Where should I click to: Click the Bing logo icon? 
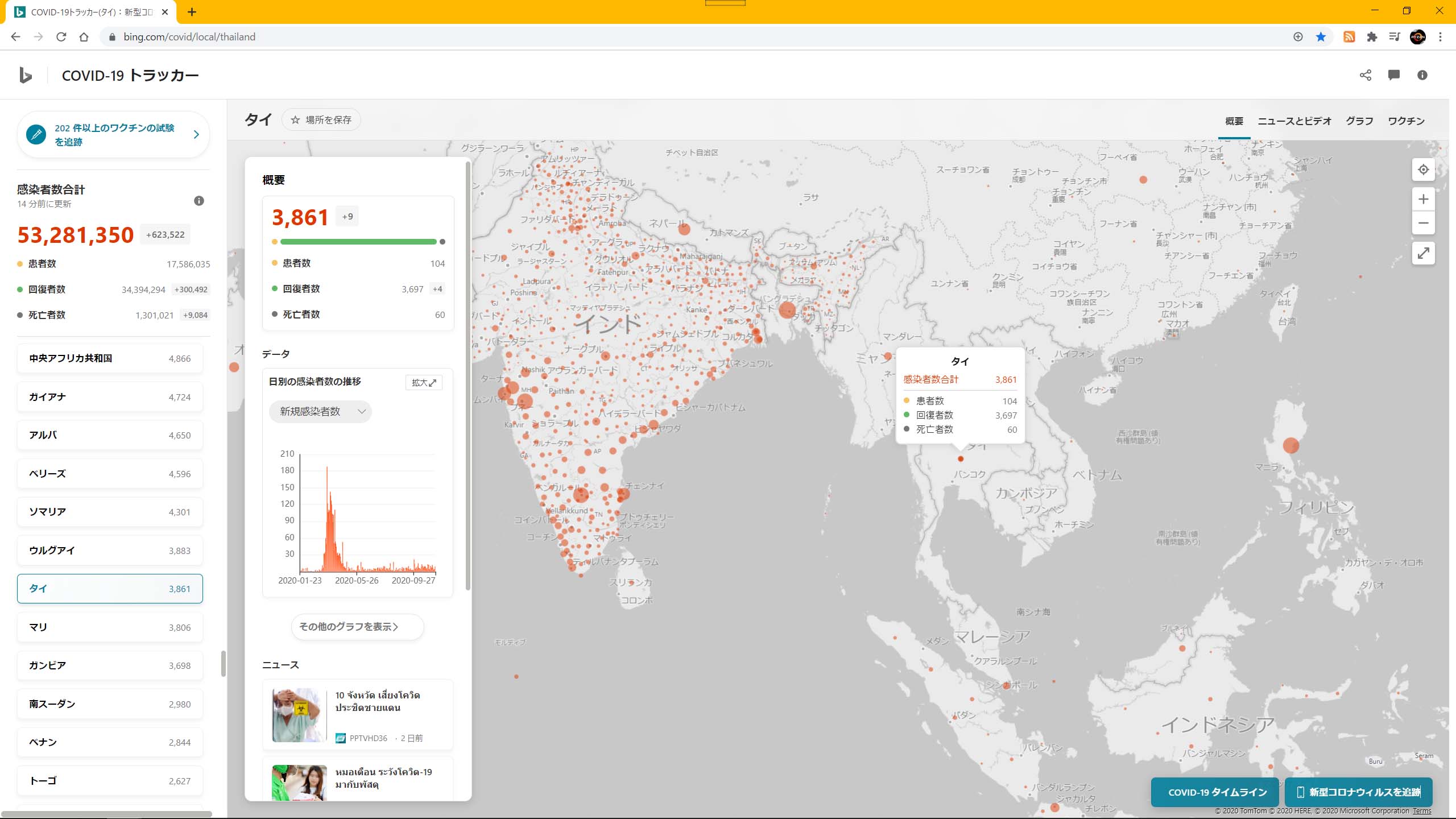pos(26,75)
